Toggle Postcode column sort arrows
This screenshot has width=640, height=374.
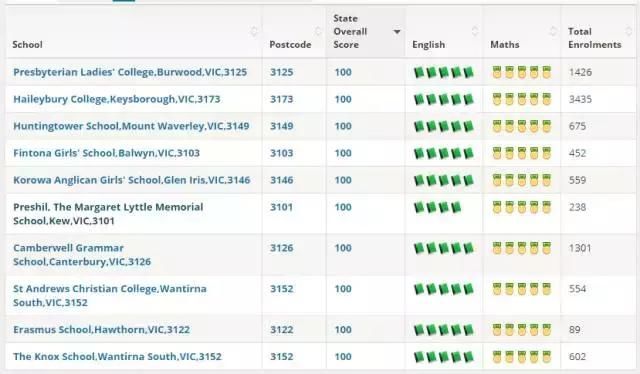[x=318, y=31]
